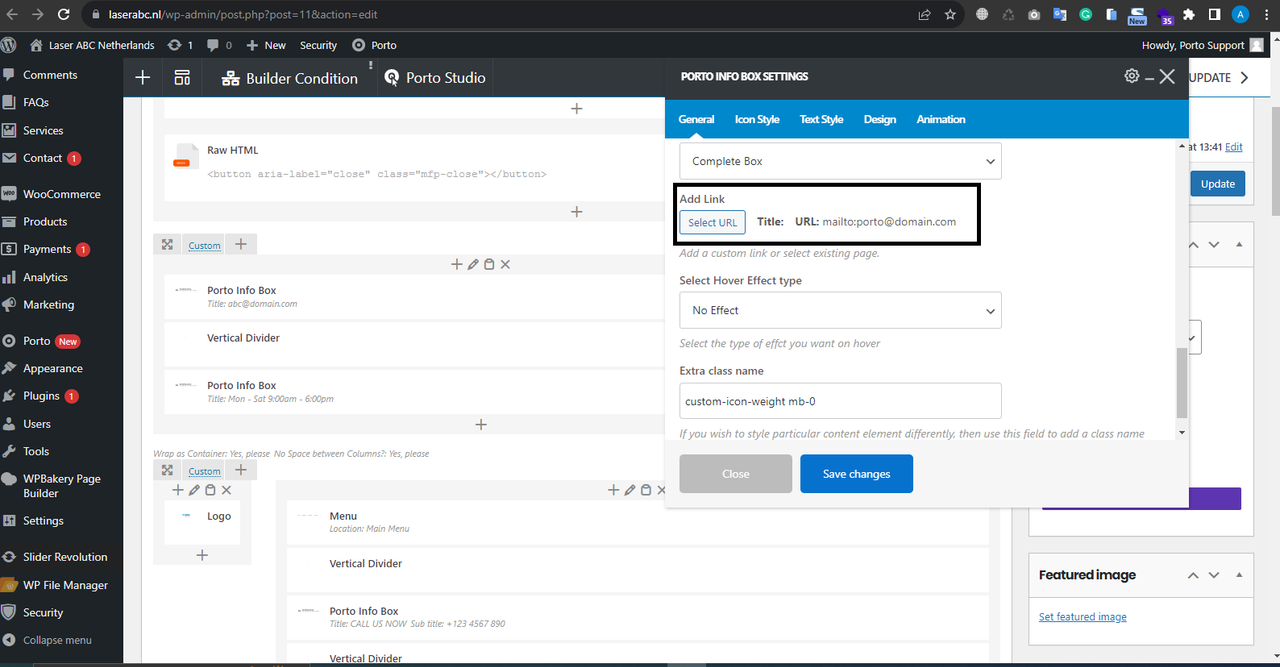This screenshot has height=667, width=1280.
Task: Click add plus icon above Menu element
Action: (x=613, y=490)
